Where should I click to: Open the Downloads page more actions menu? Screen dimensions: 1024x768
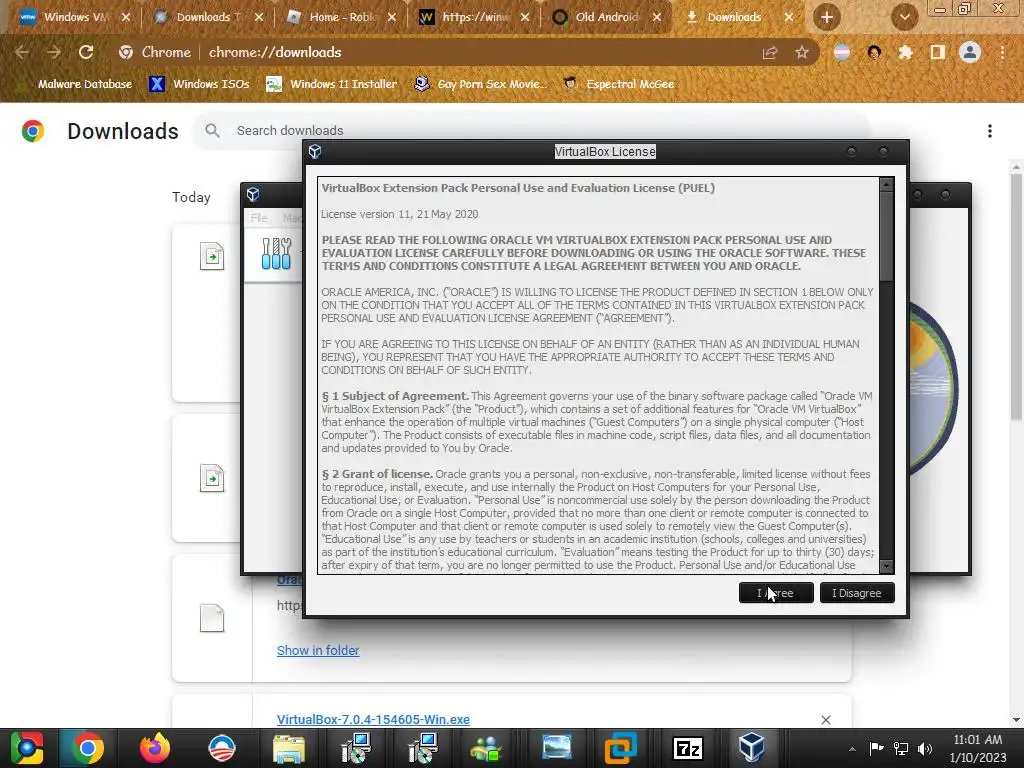(x=990, y=131)
